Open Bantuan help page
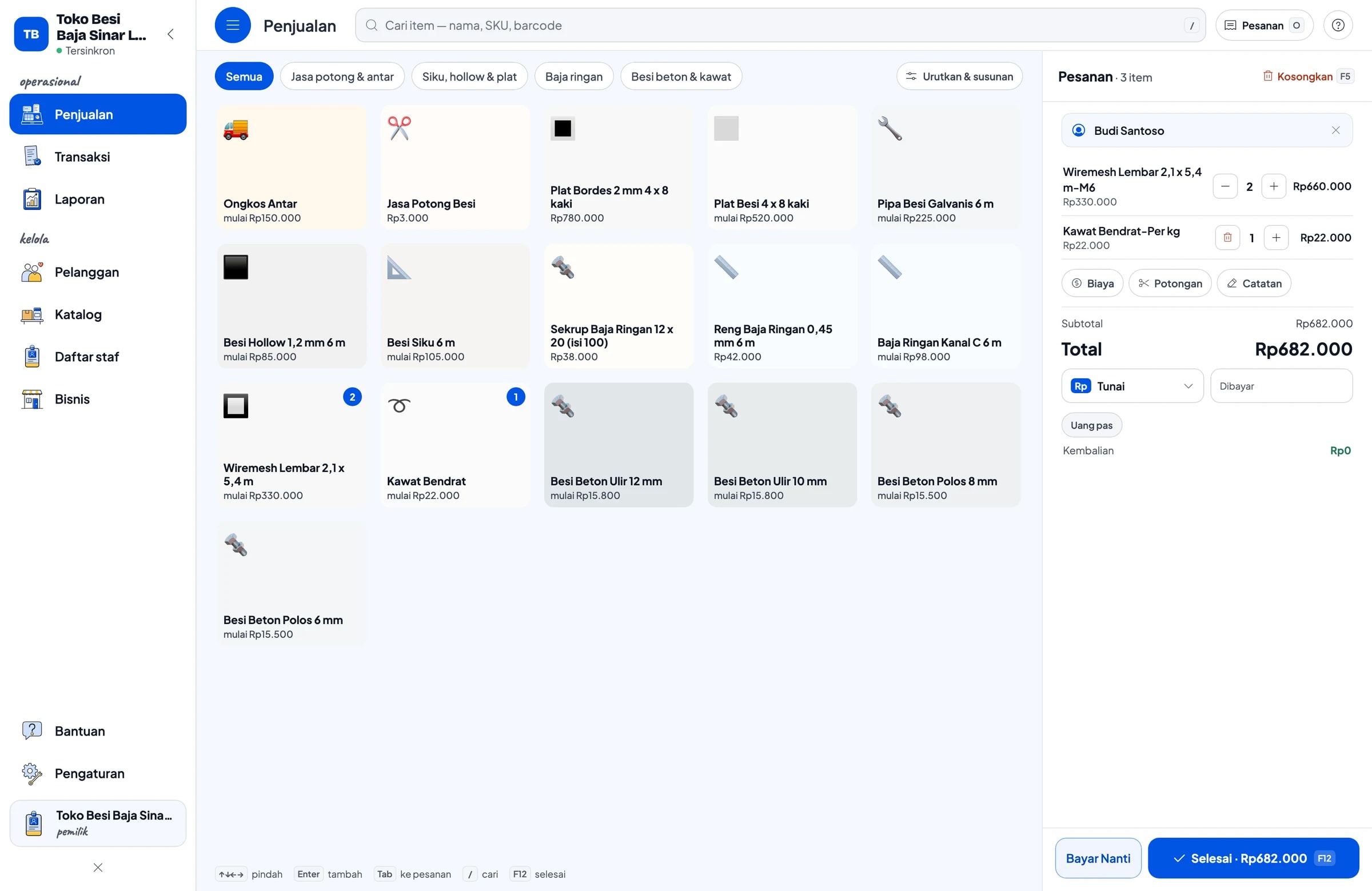 click(x=98, y=730)
